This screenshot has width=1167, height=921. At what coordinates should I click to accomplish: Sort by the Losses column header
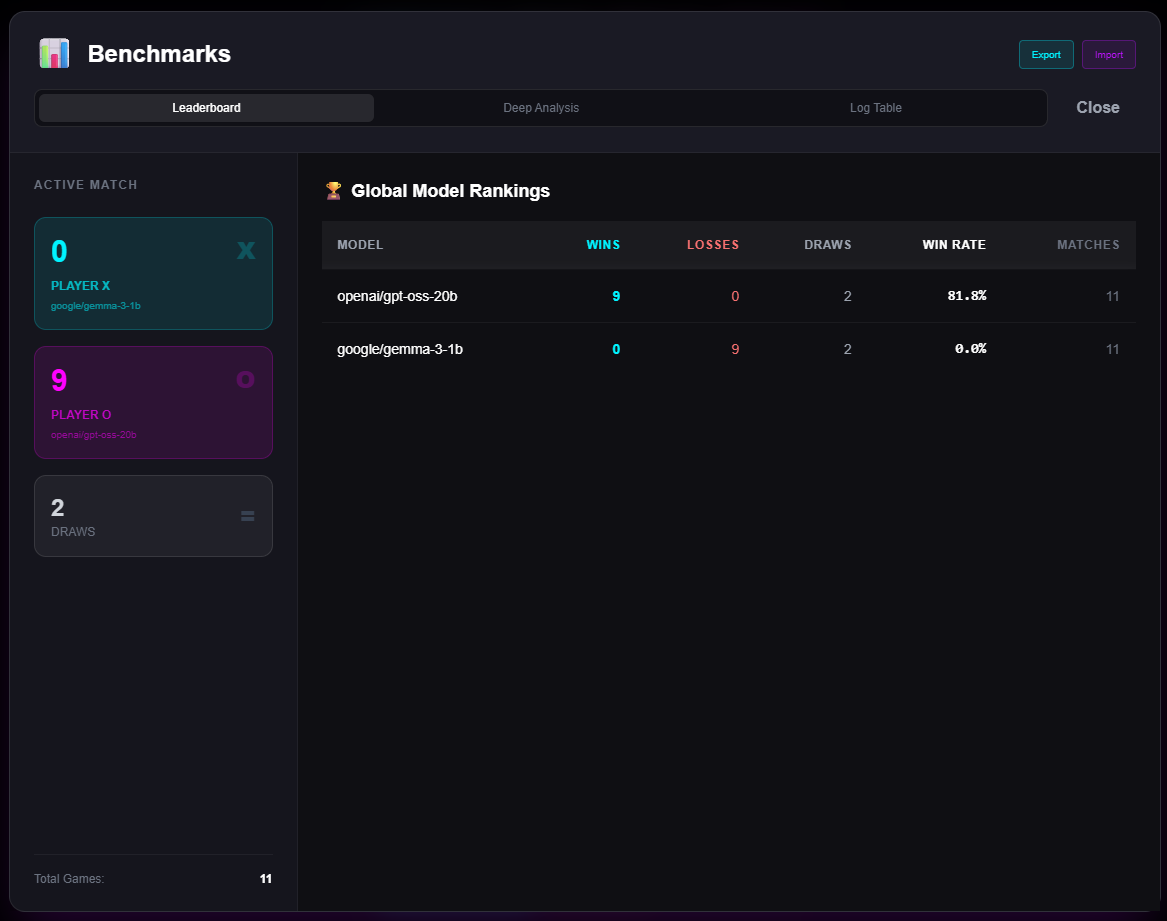[x=713, y=245]
